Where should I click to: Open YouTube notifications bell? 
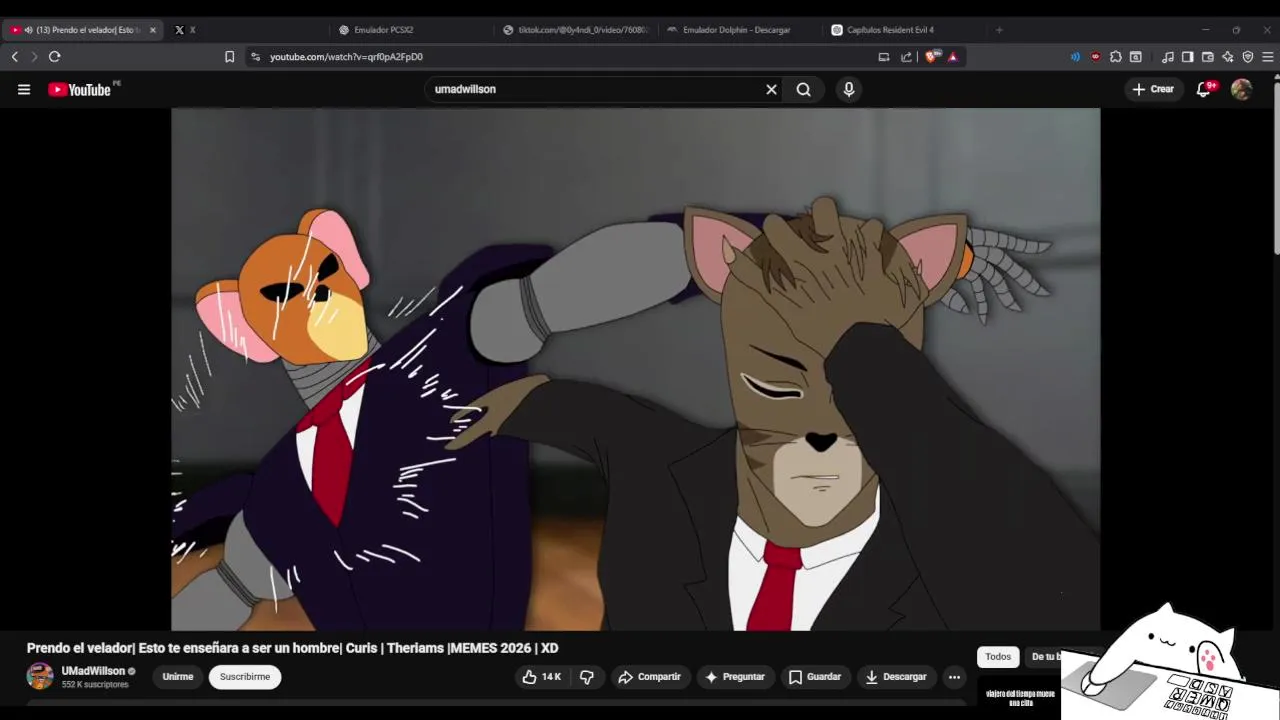point(1204,89)
